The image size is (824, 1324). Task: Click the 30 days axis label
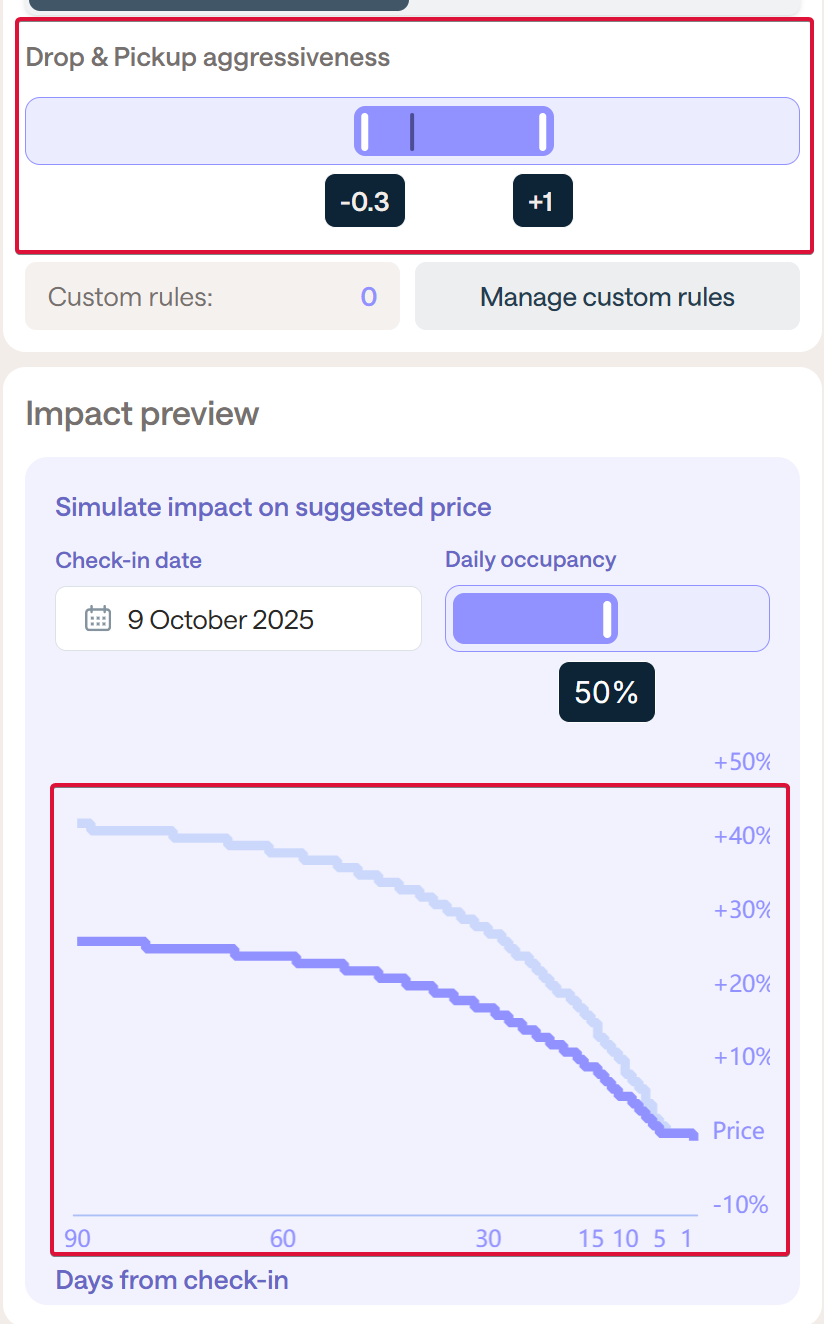[x=488, y=1239]
